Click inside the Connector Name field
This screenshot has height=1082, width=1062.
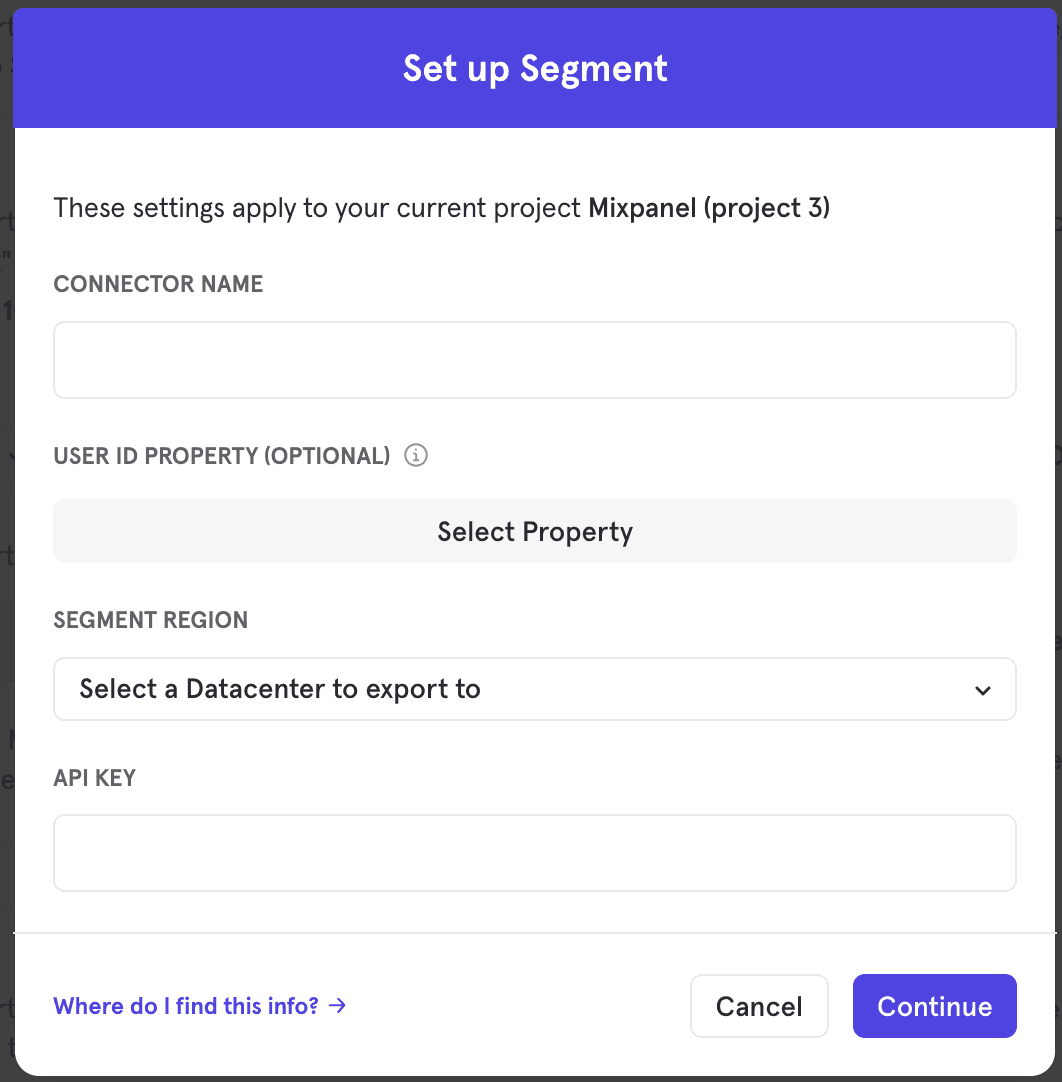click(535, 360)
